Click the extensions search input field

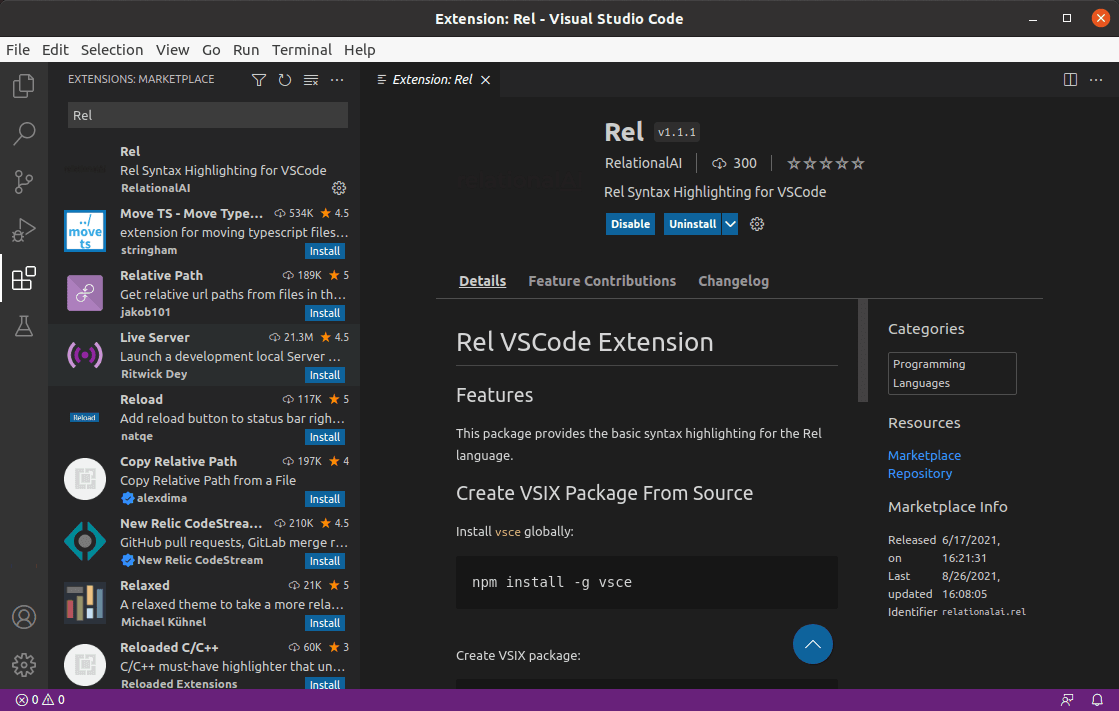(208, 115)
